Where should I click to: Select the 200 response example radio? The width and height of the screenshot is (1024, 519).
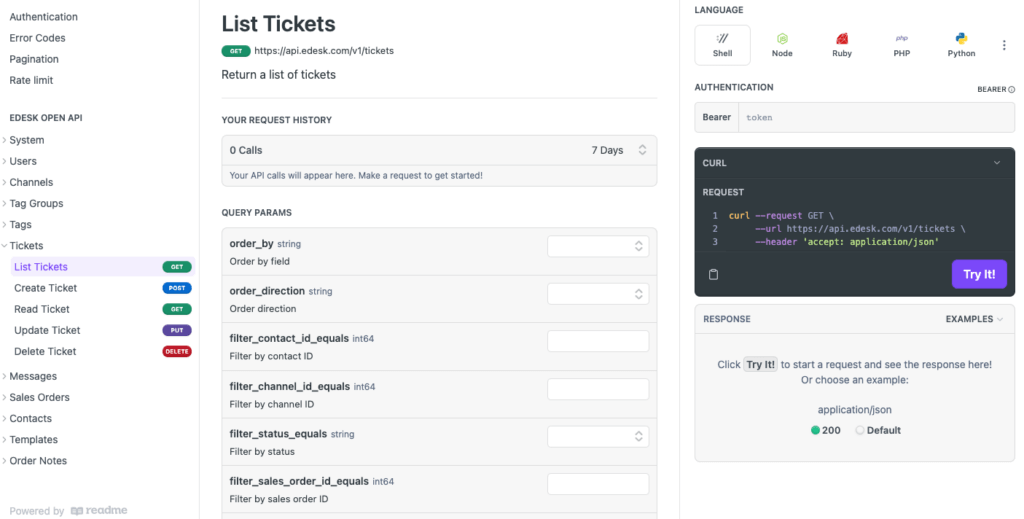coord(815,430)
